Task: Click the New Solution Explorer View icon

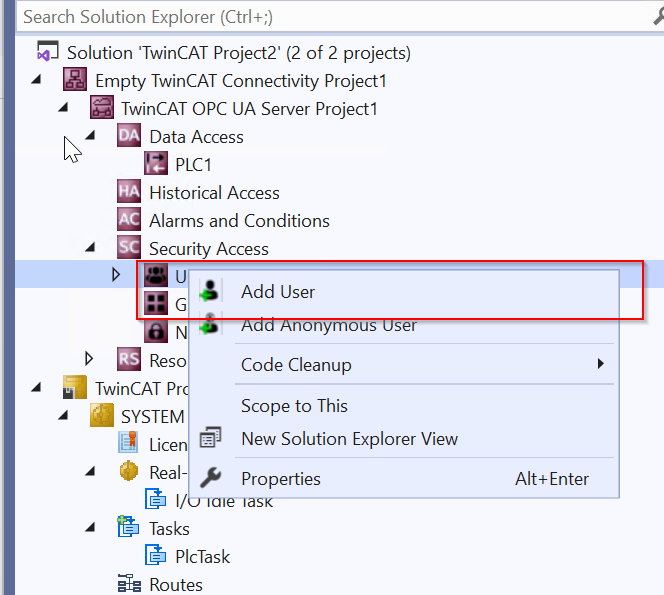Action: pos(210,438)
